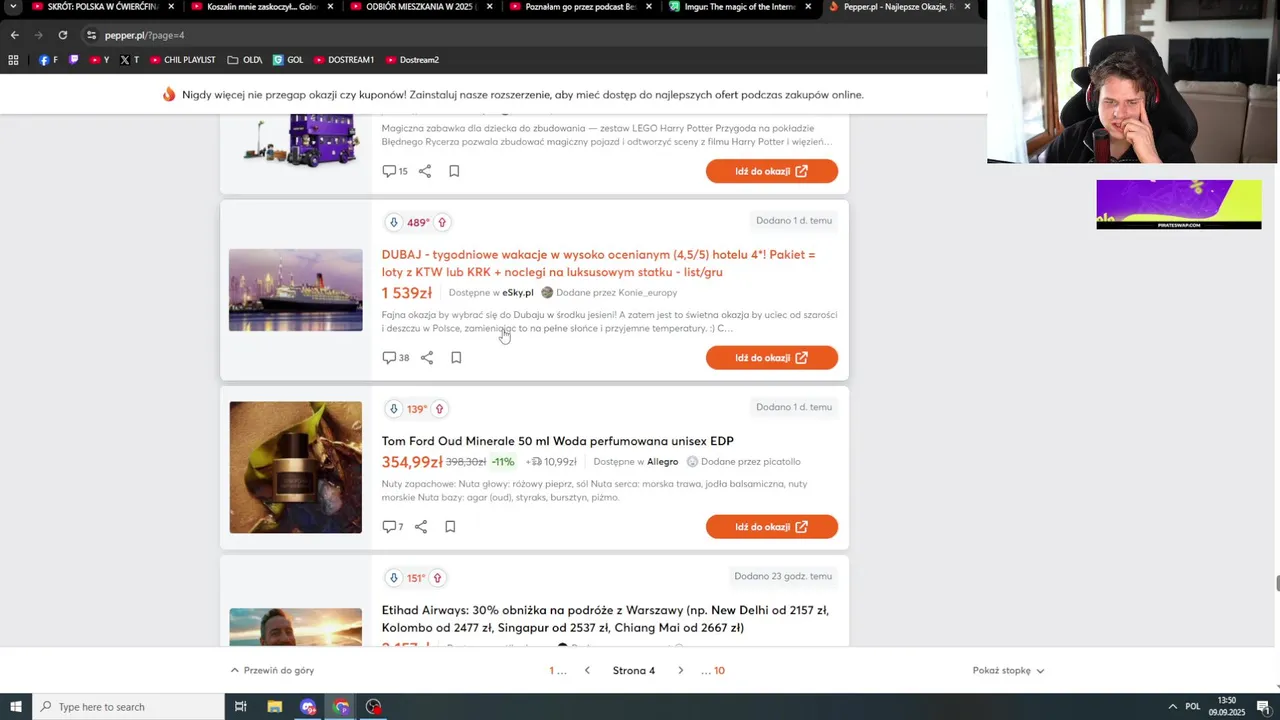The height and width of the screenshot is (720, 1280).
Task: Open the X 'T' bookmark
Action: [129, 60]
